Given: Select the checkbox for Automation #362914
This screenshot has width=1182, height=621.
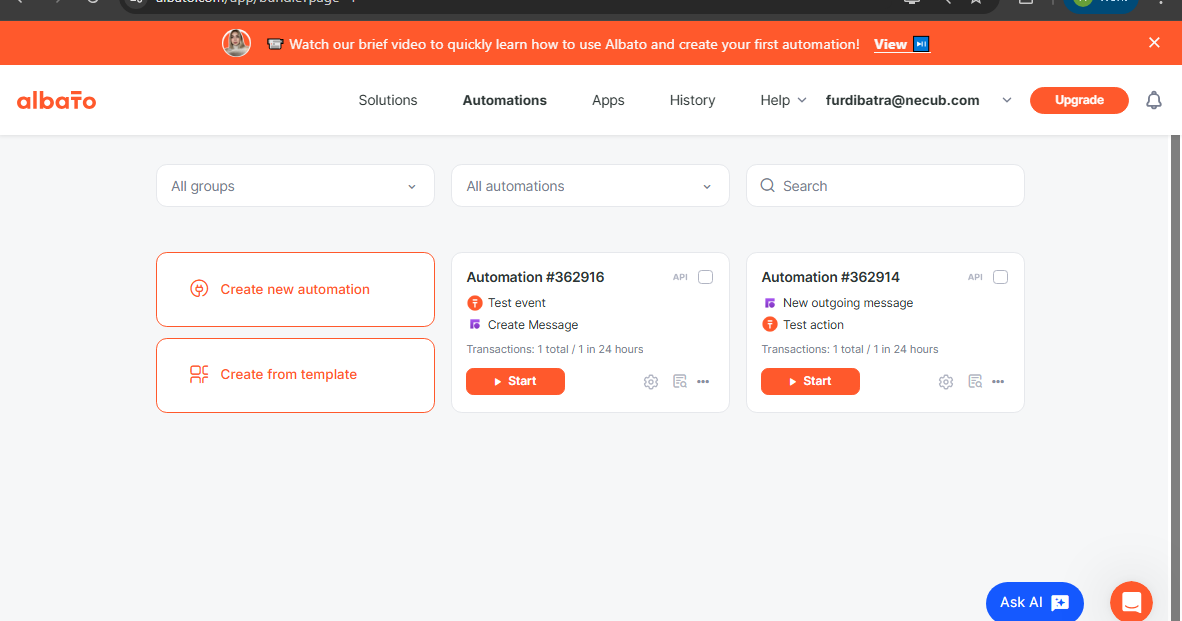Looking at the screenshot, I should tap(1000, 277).
